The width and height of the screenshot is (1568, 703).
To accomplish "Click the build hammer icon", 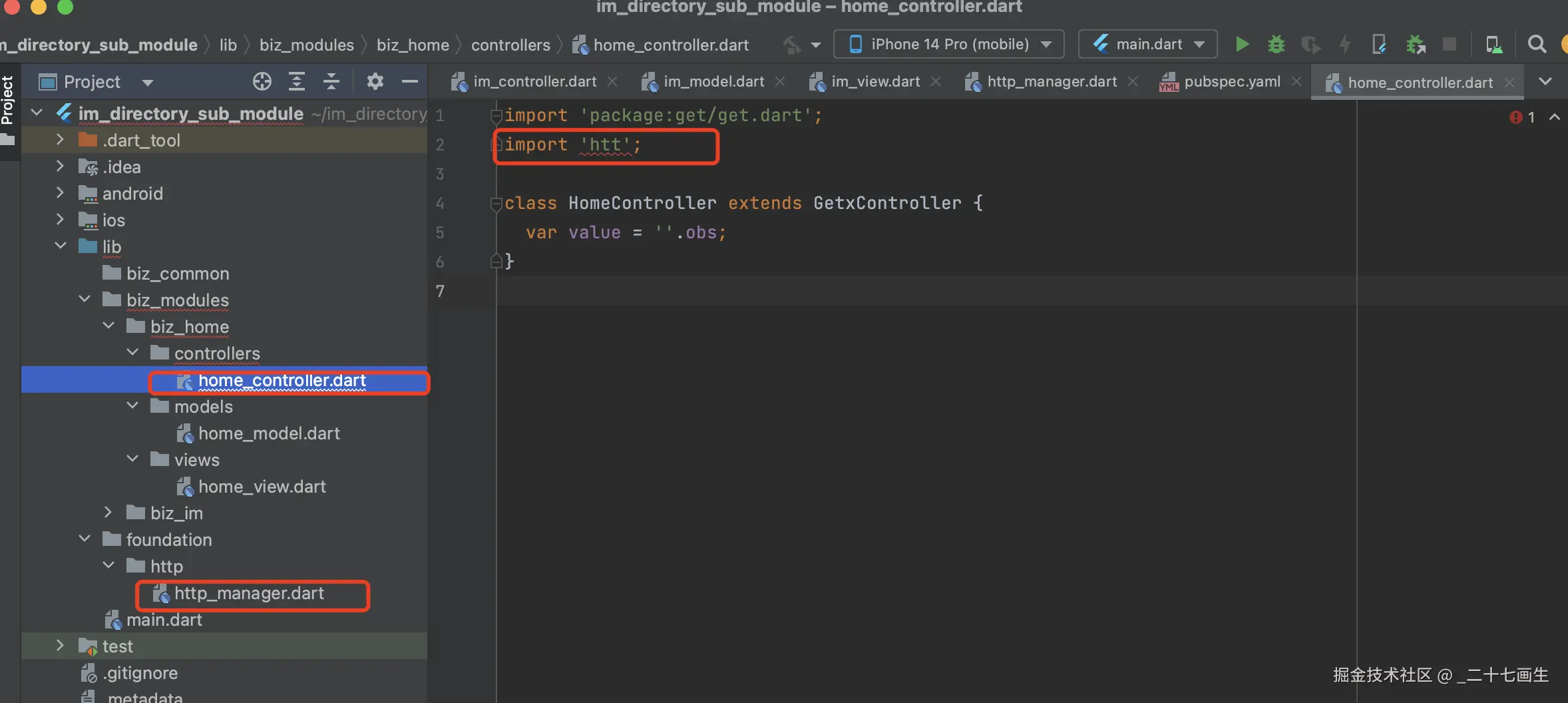I will tap(791, 45).
